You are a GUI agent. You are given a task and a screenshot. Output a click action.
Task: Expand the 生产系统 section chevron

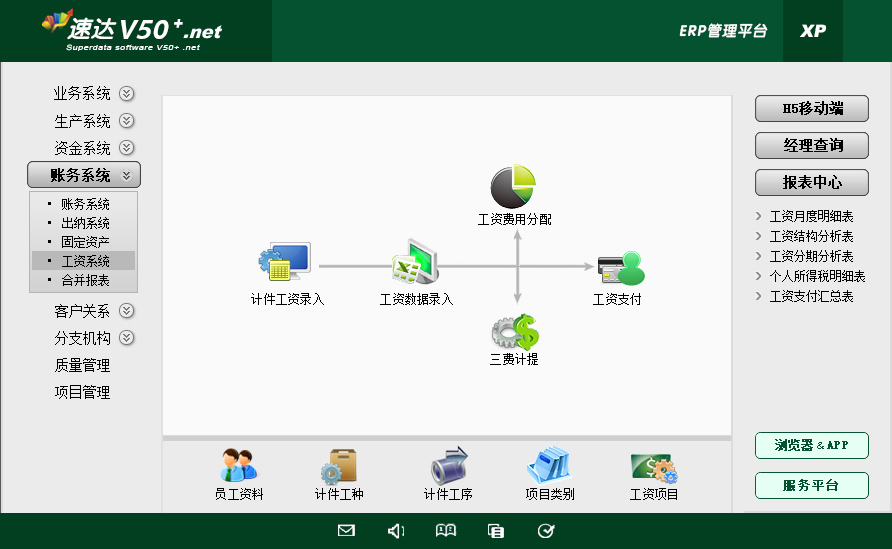pyautogui.click(x=127, y=121)
